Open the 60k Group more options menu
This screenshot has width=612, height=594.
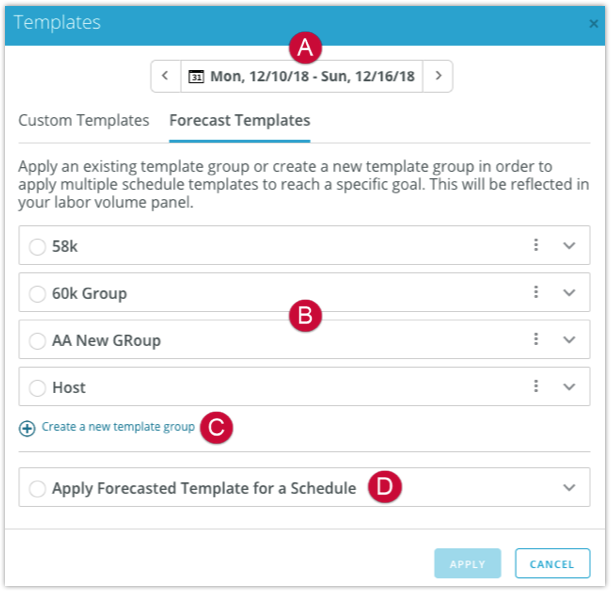point(536,292)
